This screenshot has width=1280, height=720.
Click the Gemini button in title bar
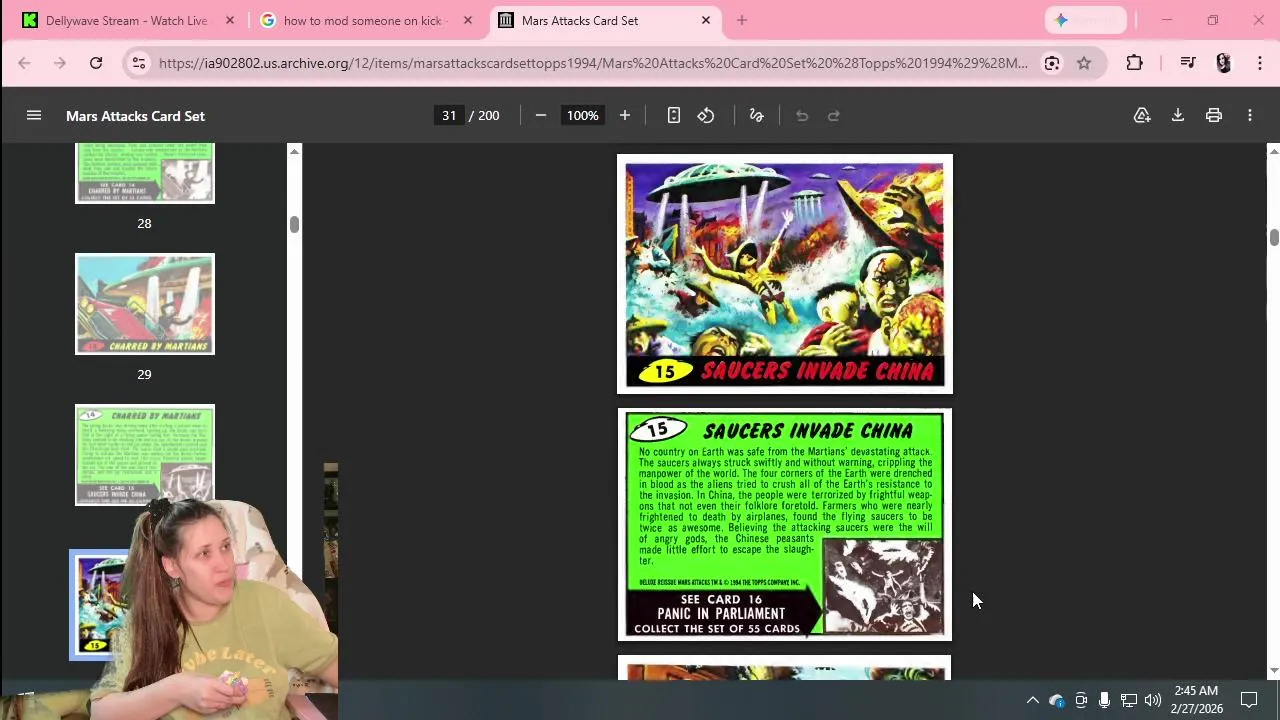1086,20
